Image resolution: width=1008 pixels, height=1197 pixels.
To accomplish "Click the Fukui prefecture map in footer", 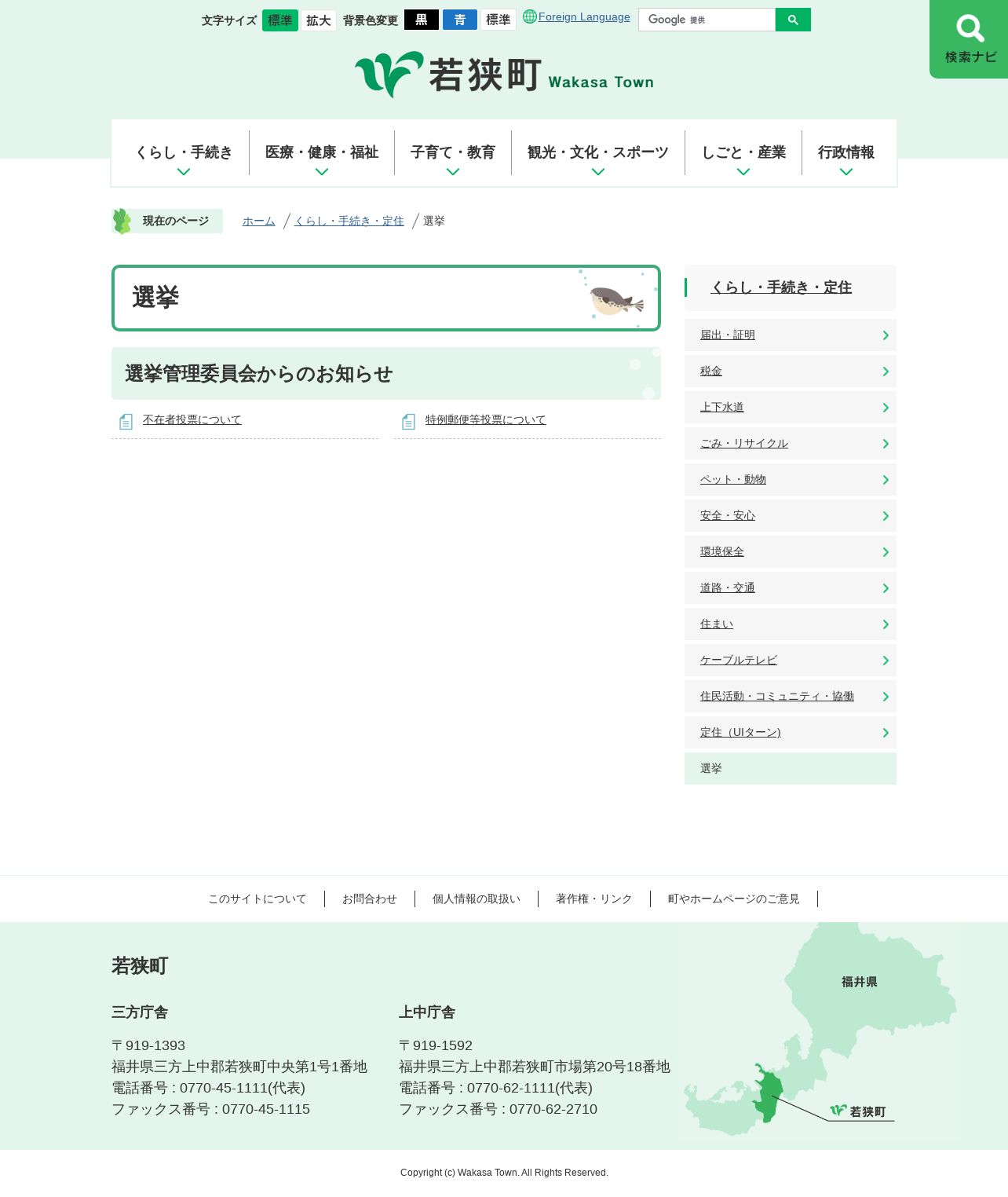I will [820, 1029].
